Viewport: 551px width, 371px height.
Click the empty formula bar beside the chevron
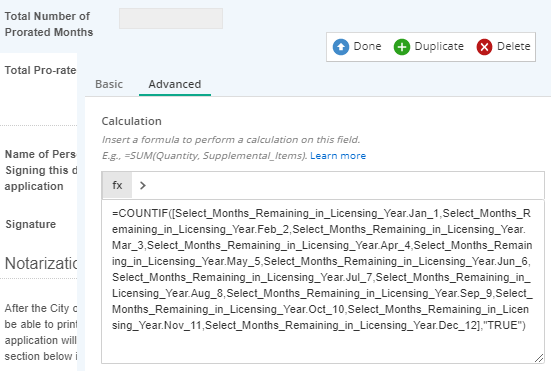tap(346, 185)
